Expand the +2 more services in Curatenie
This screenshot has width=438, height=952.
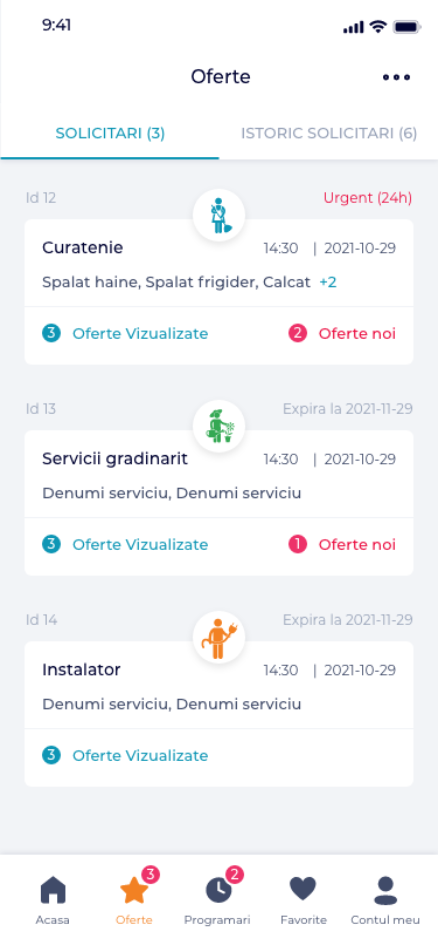point(328,282)
